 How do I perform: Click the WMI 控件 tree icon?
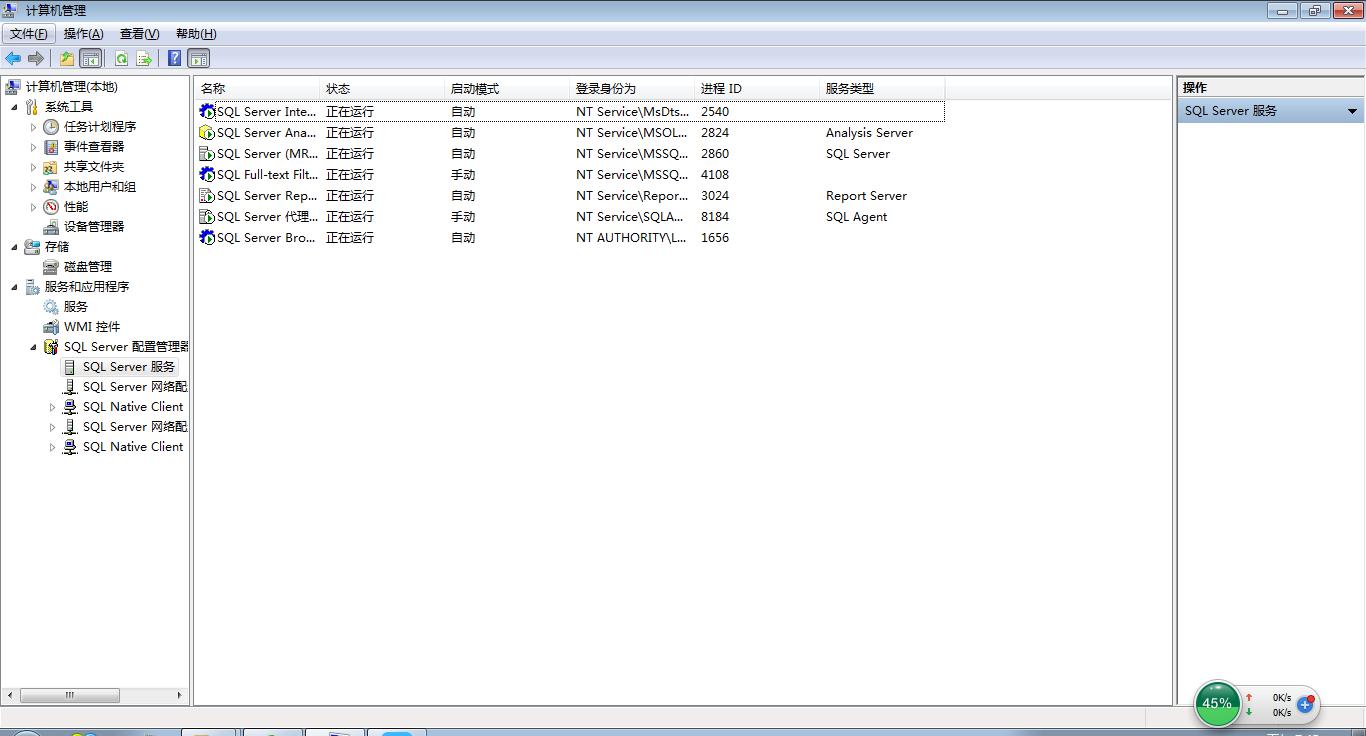(51, 326)
